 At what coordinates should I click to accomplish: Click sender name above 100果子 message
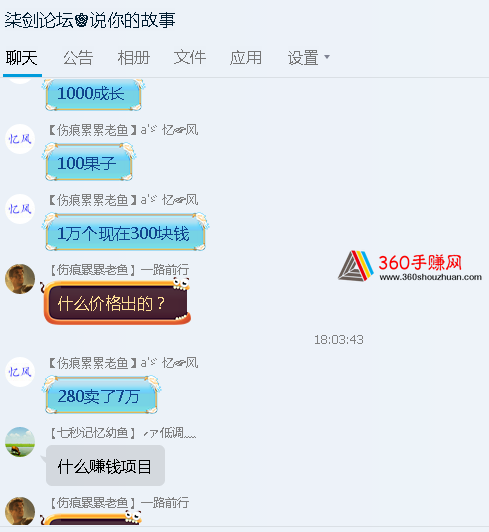tap(124, 130)
